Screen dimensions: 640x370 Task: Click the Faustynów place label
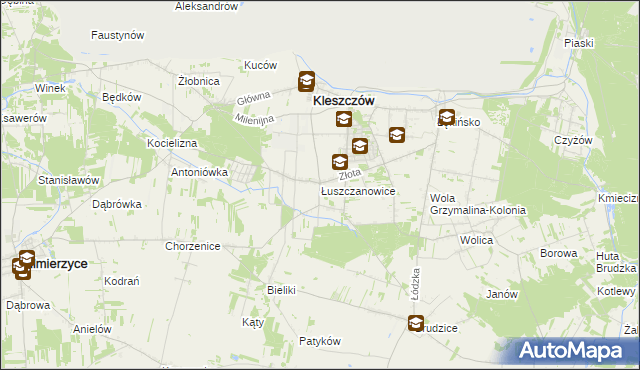tap(118, 35)
